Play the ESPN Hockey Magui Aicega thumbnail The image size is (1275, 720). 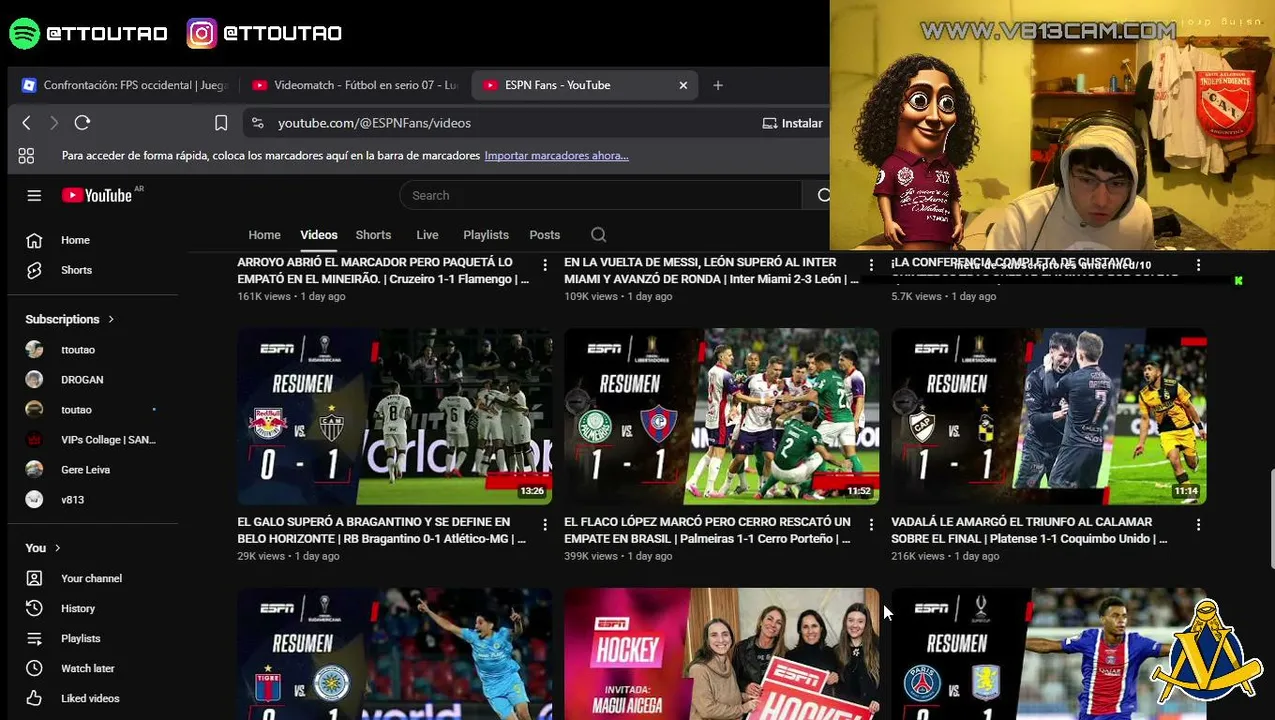point(721,654)
